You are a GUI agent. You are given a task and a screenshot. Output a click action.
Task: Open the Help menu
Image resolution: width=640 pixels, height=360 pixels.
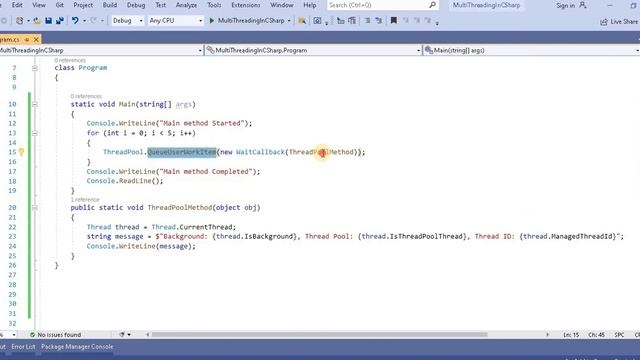[309, 5]
